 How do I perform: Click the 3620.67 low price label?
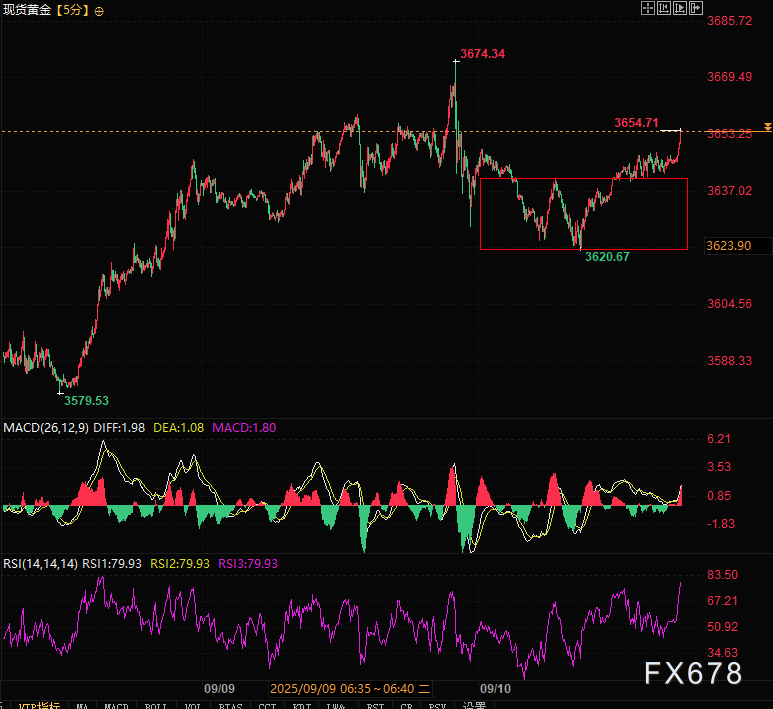pyautogui.click(x=607, y=257)
